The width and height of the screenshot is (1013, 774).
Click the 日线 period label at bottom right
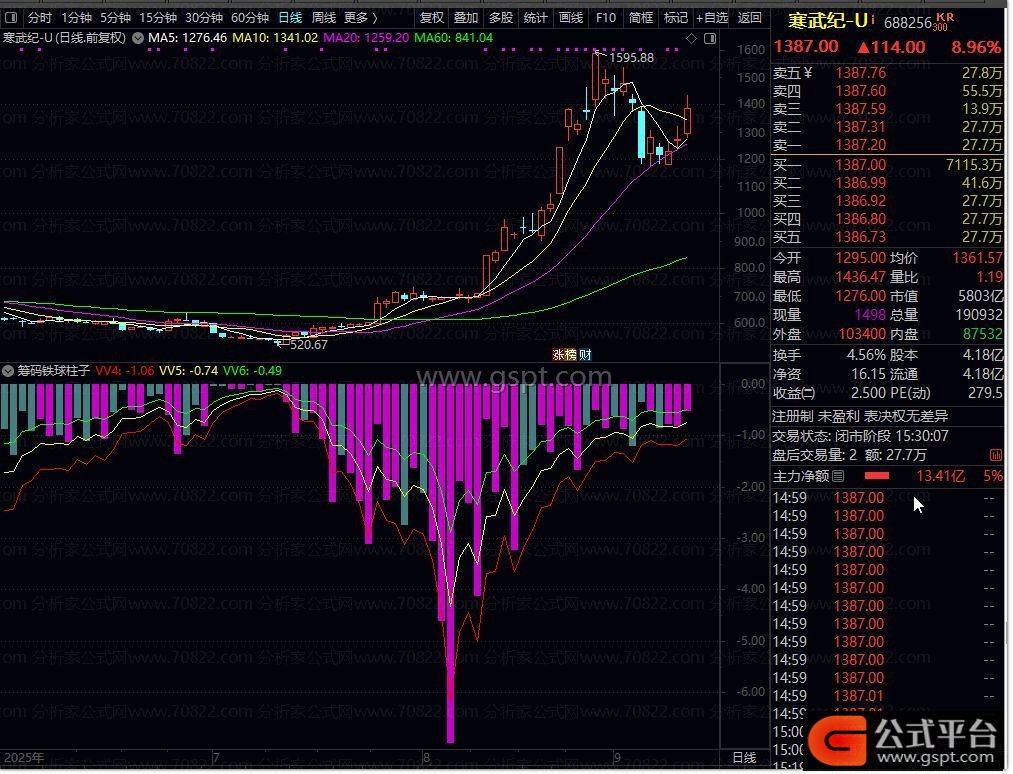point(744,758)
